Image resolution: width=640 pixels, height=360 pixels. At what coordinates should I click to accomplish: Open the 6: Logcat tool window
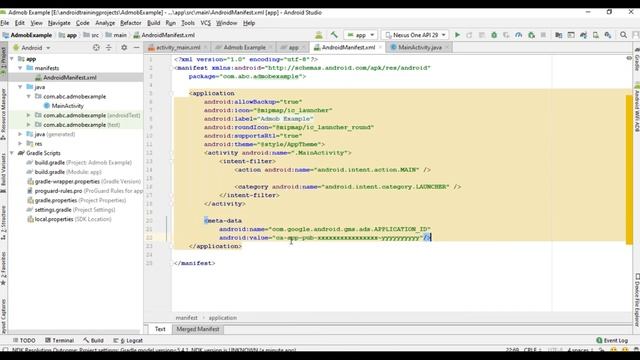pyautogui.click(x=128, y=340)
